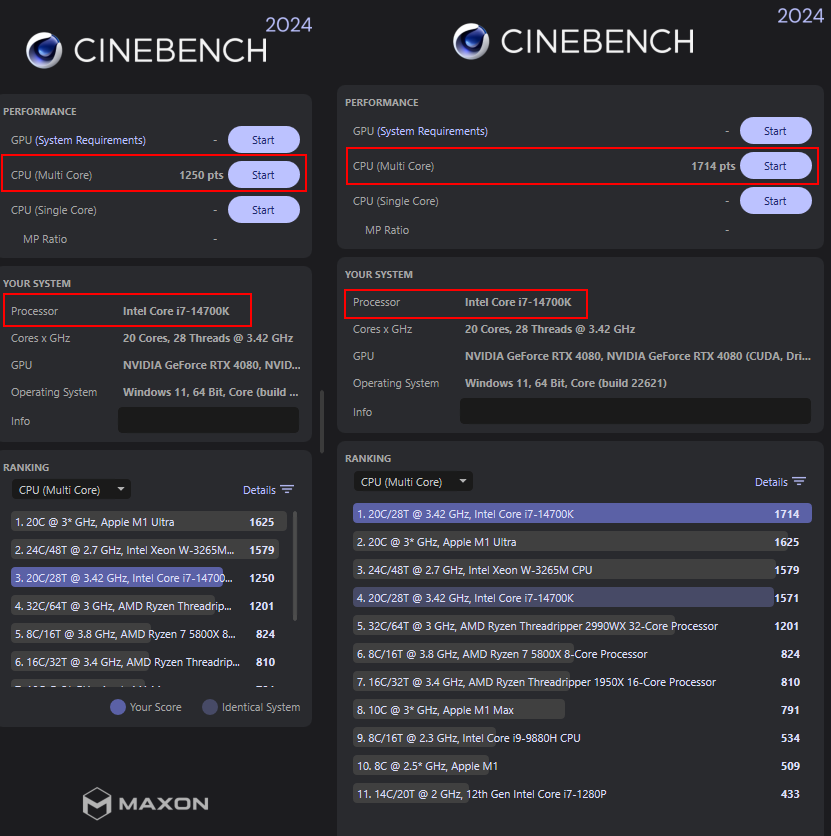The image size is (831, 836).
Task: Click GPU RTX 4080 value in left window
Action: (x=212, y=365)
